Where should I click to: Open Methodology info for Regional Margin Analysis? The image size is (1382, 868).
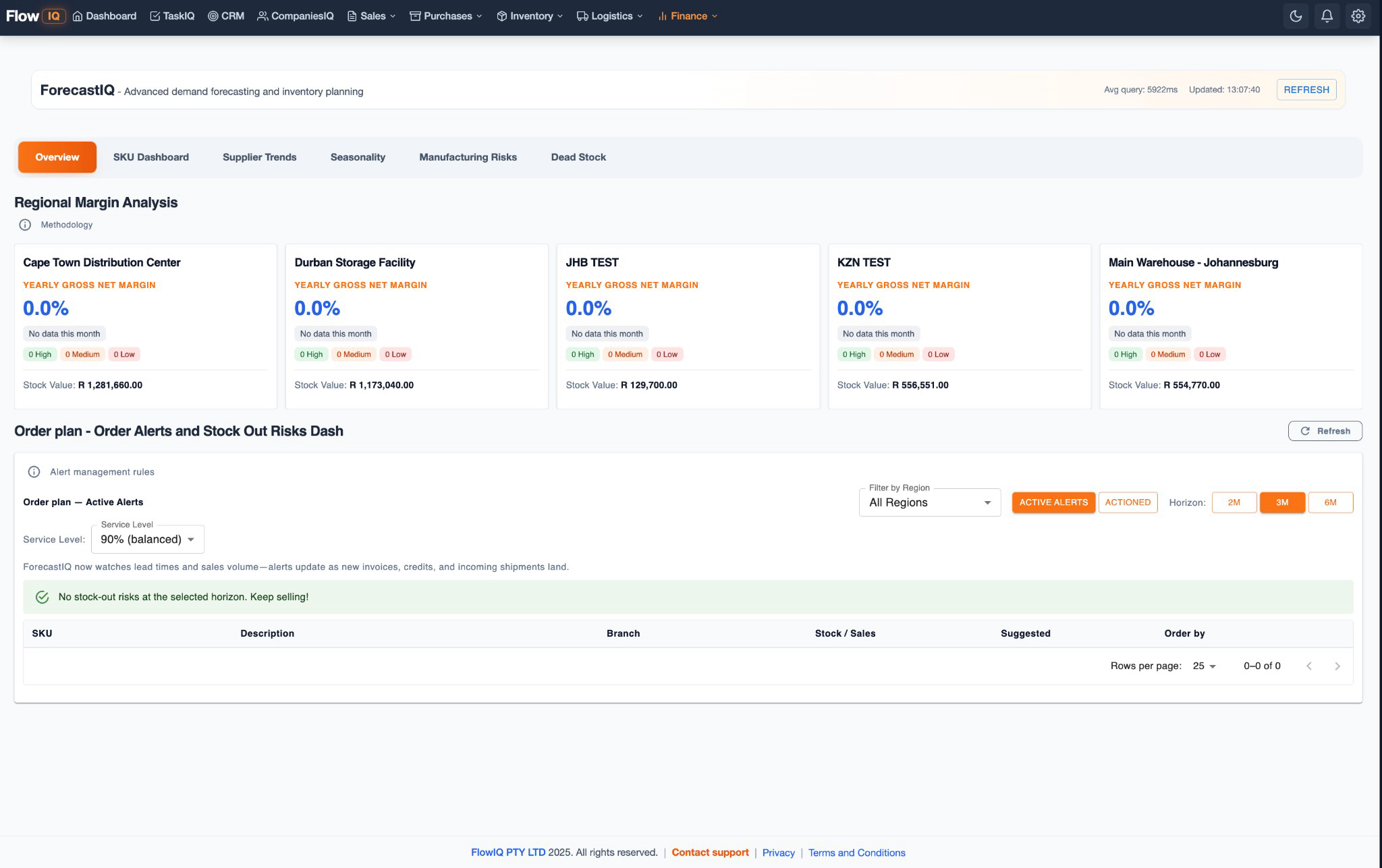coord(26,224)
